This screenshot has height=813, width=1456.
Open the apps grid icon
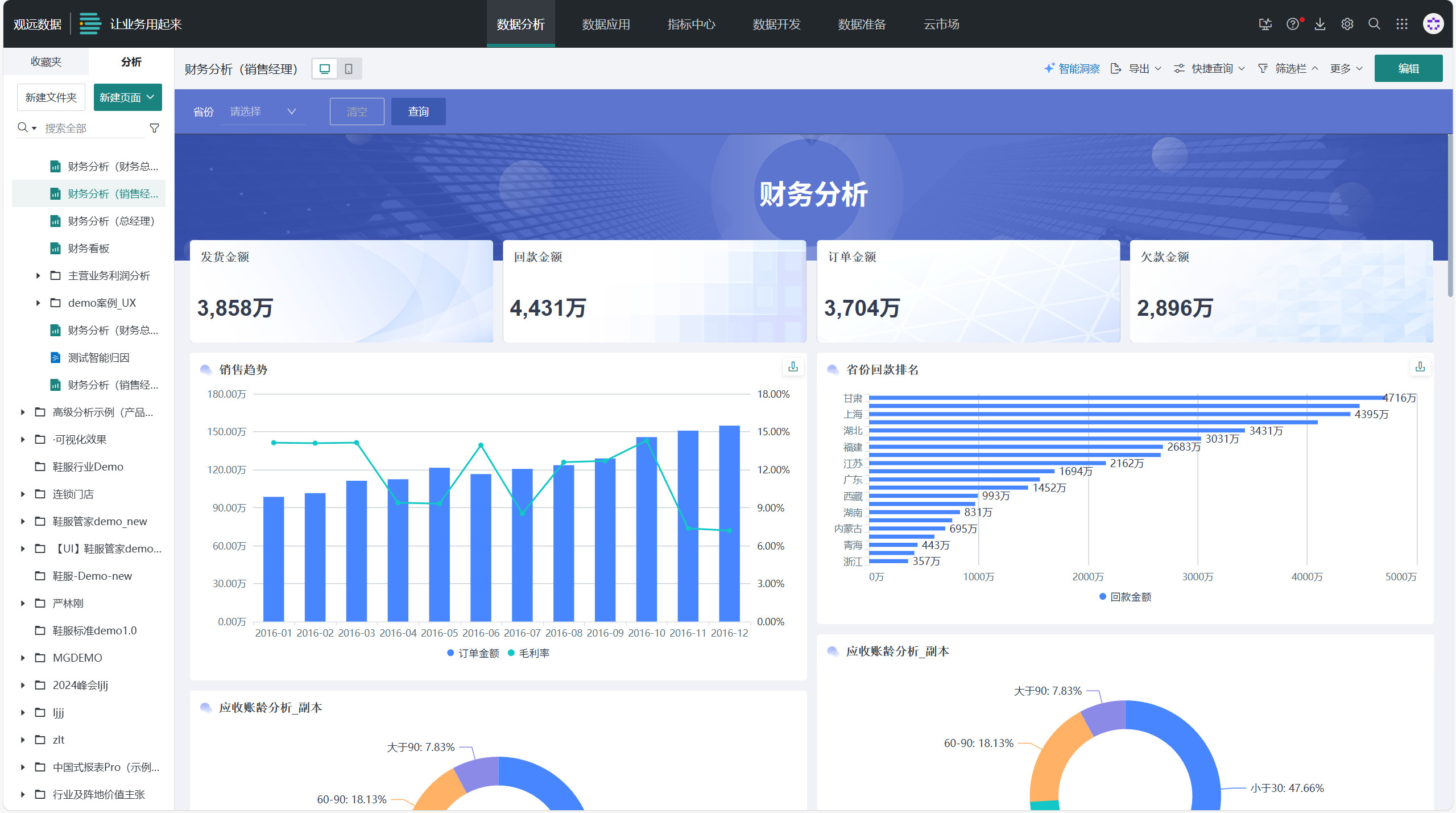[1401, 24]
